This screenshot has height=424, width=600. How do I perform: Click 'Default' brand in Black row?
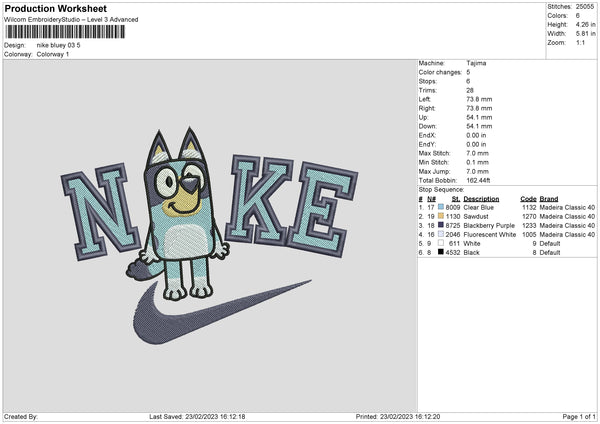(x=550, y=253)
